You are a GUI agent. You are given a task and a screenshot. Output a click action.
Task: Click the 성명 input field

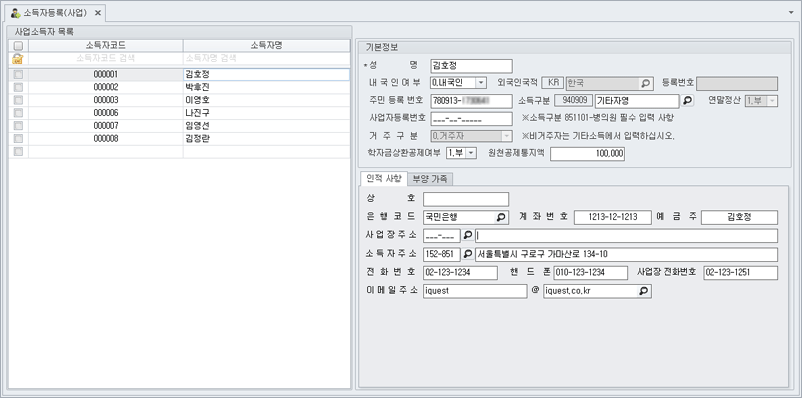pyautogui.click(x=471, y=66)
